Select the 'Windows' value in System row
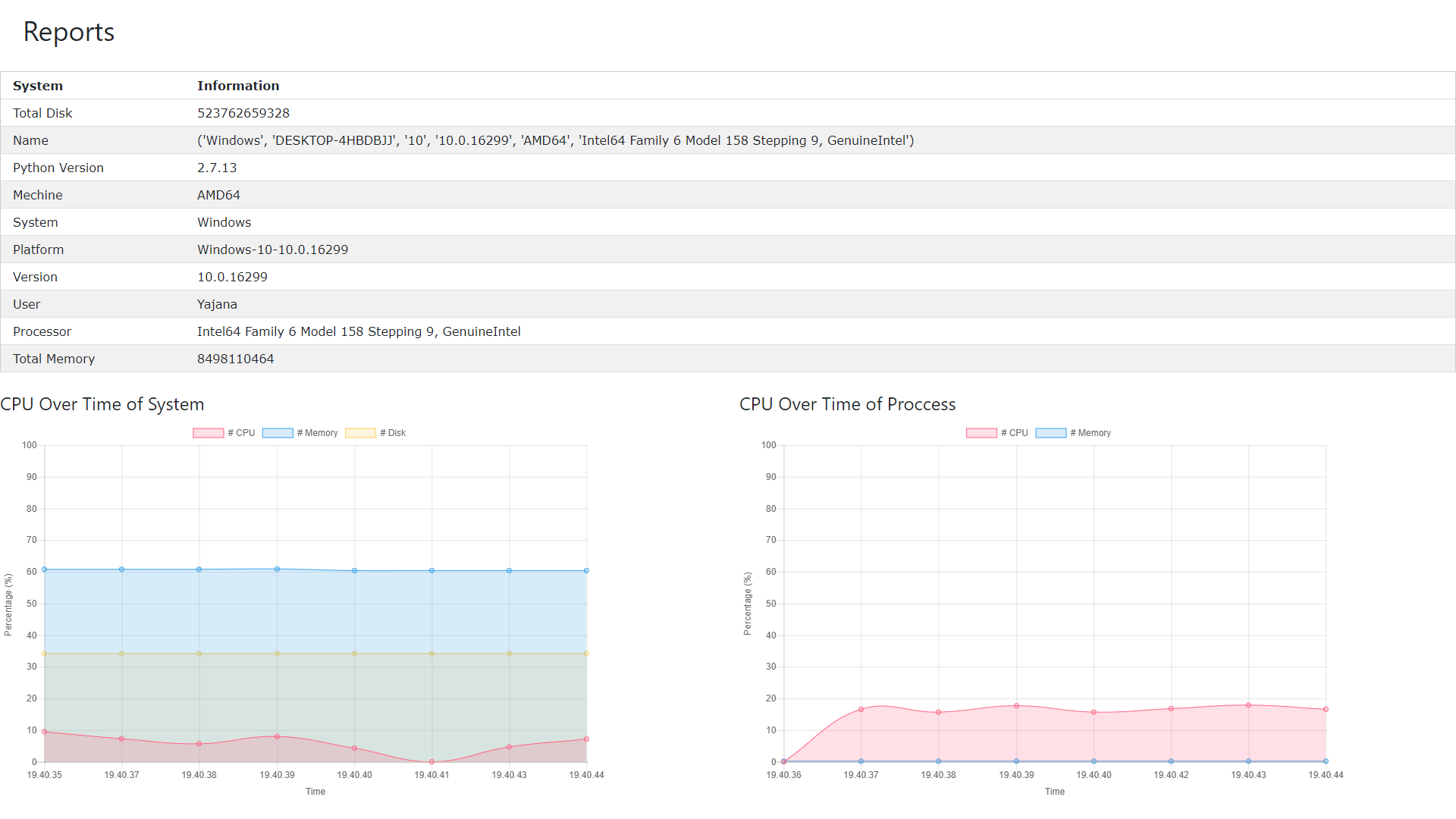1456x819 pixels. pos(224,222)
